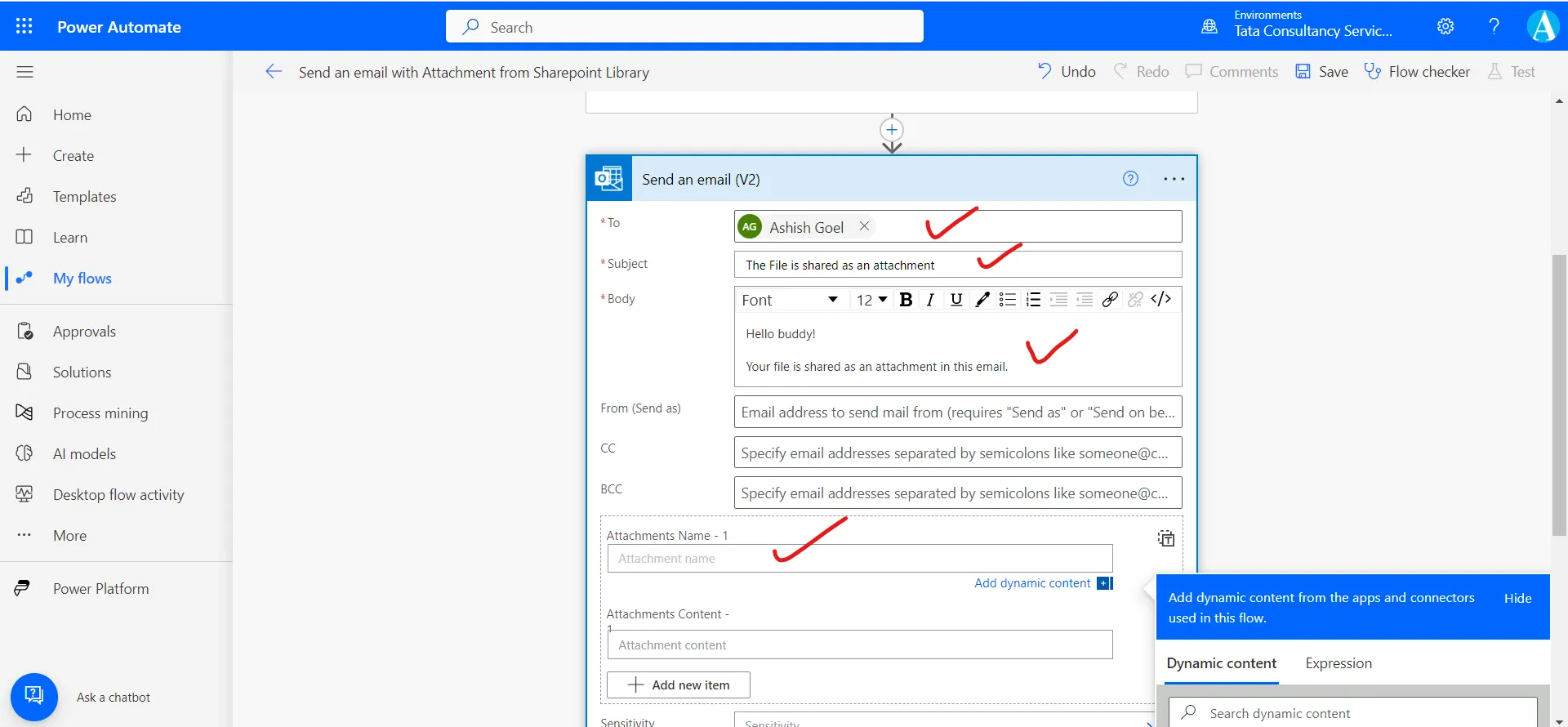
Task: Open the Comments pane
Action: [1232, 72]
